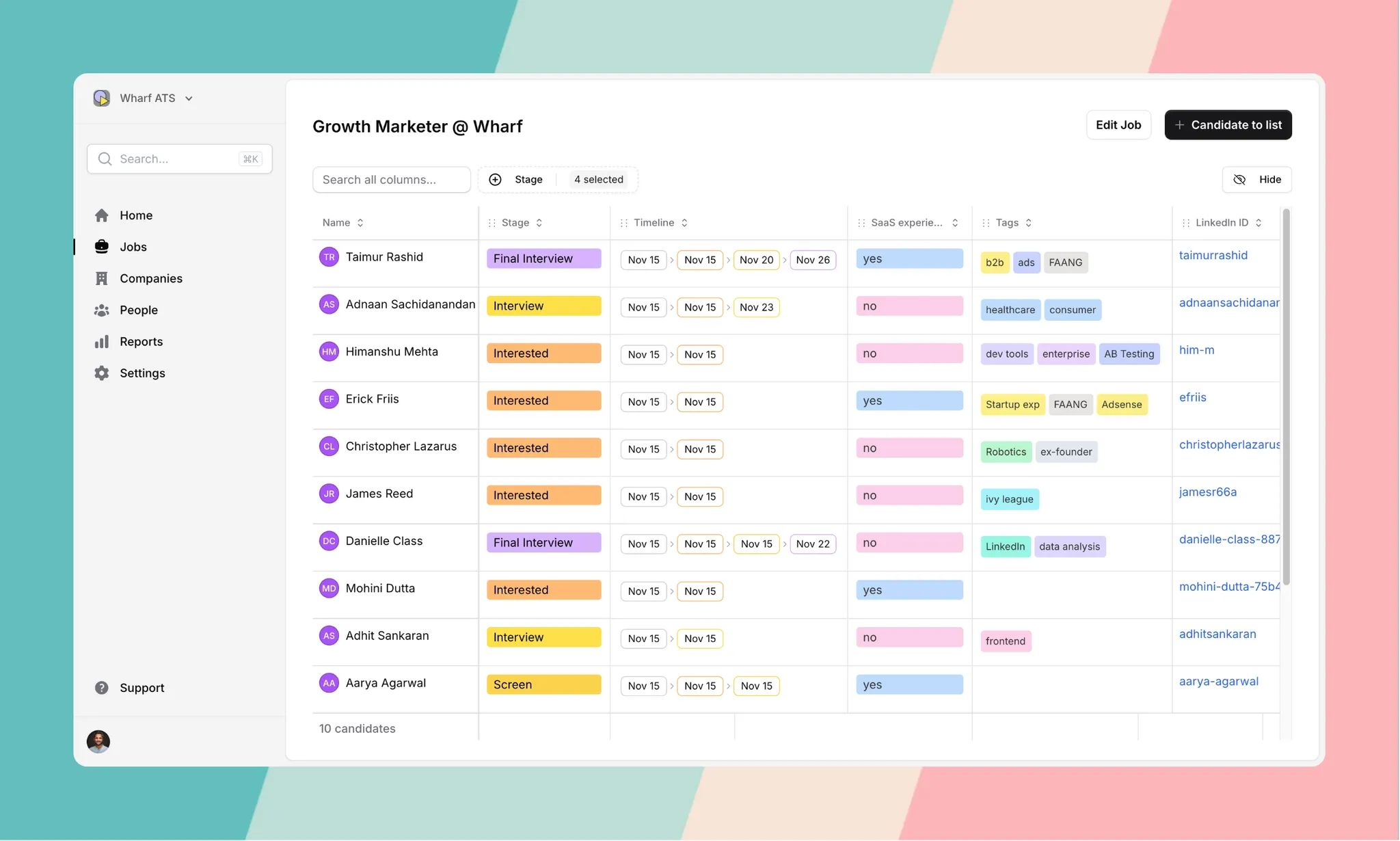1400x841 pixels.
Task: Focus the Search all columns field
Action: pyautogui.click(x=391, y=180)
